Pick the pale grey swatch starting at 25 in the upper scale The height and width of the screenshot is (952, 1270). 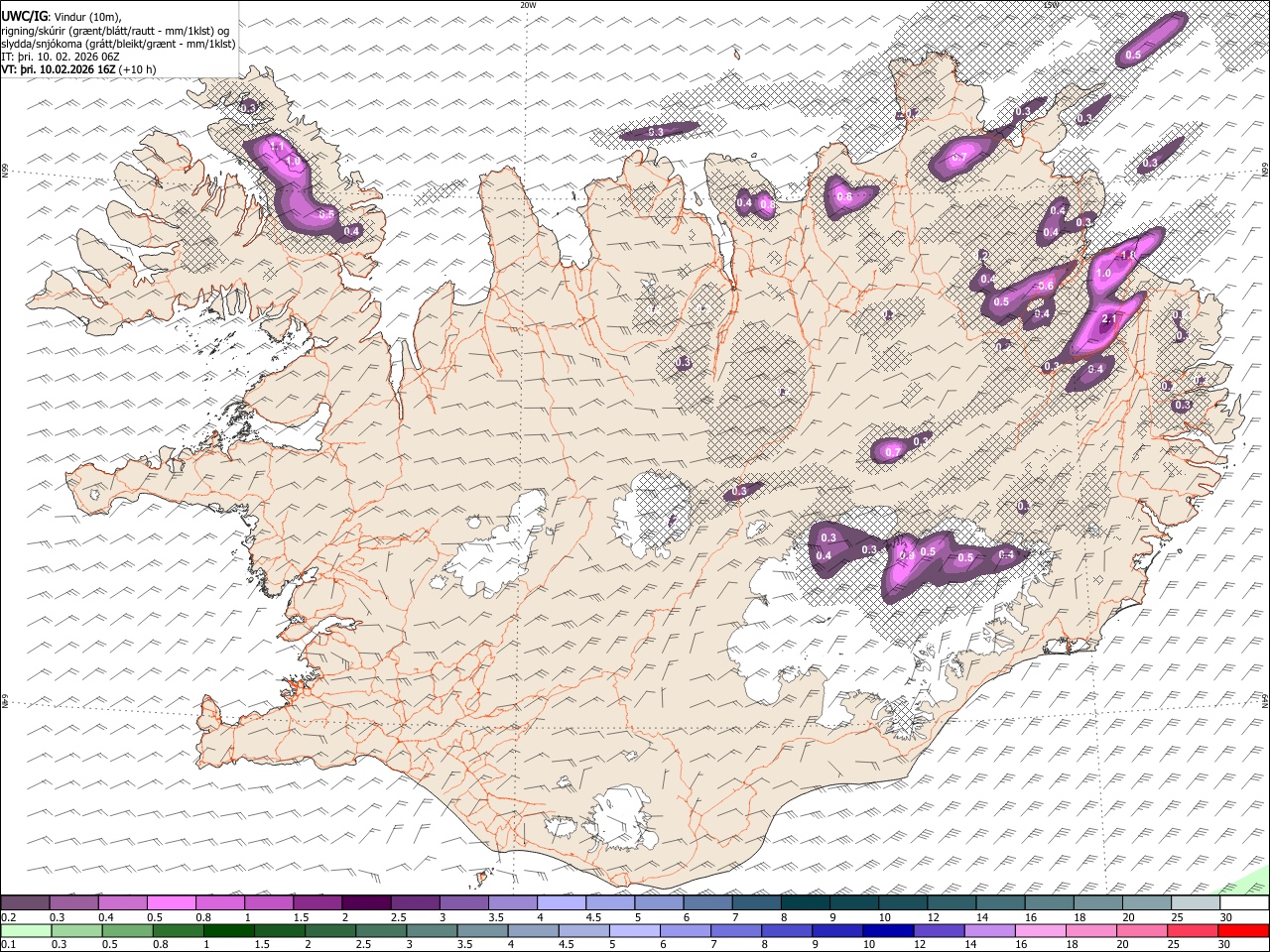[1196, 903]
